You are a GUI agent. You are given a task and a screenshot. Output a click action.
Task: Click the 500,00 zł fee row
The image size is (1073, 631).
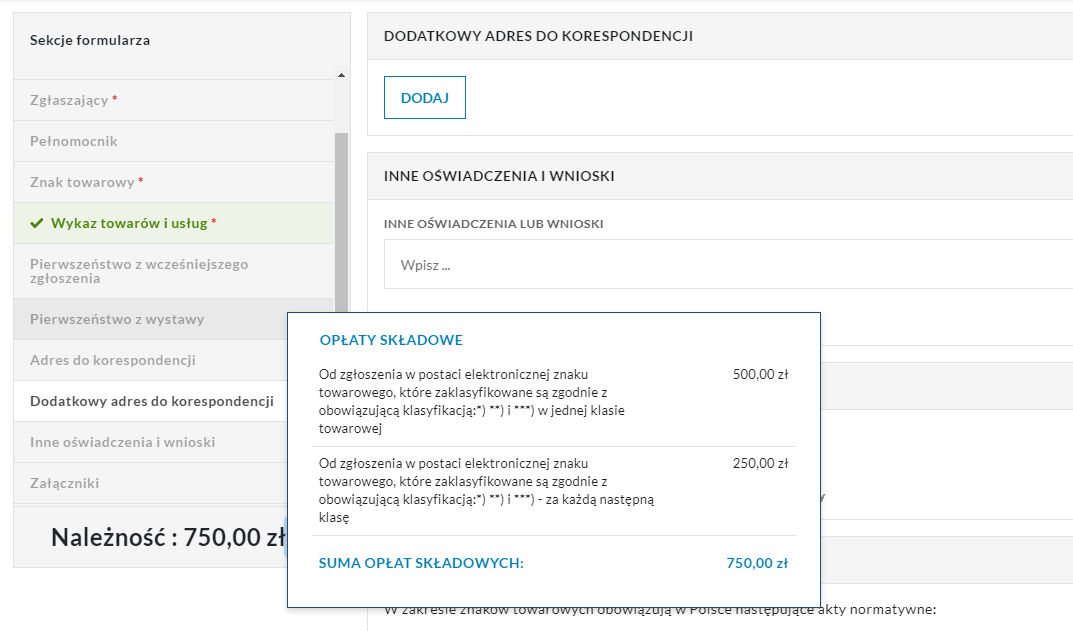(x=553, y=401)
